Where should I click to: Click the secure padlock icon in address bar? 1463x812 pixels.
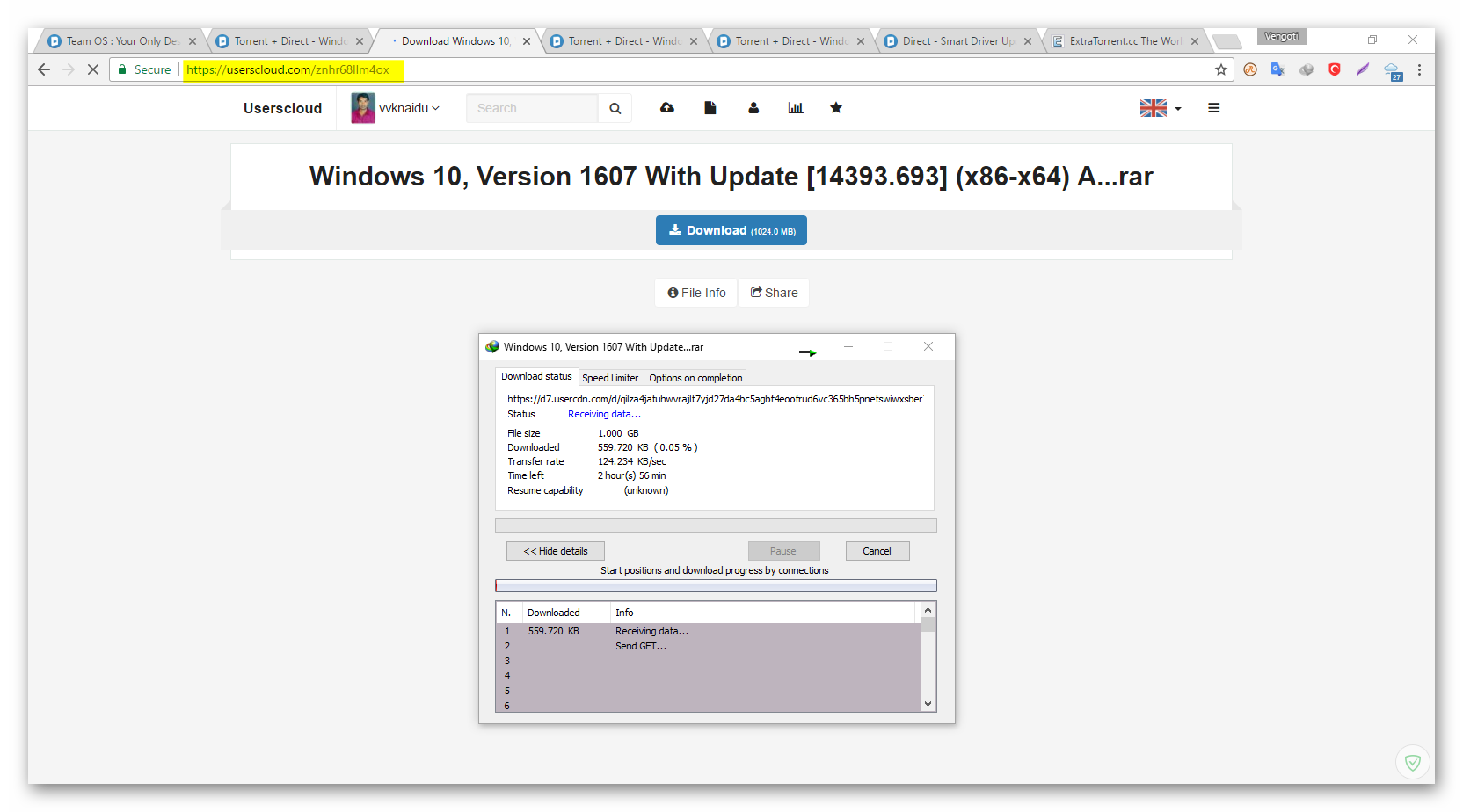[x=122, y=69]
